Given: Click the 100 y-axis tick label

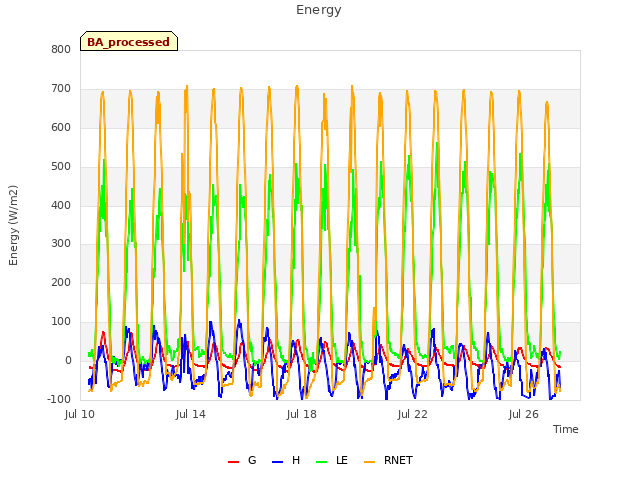Looking at the screenshot, I should [x=61, y=322].
